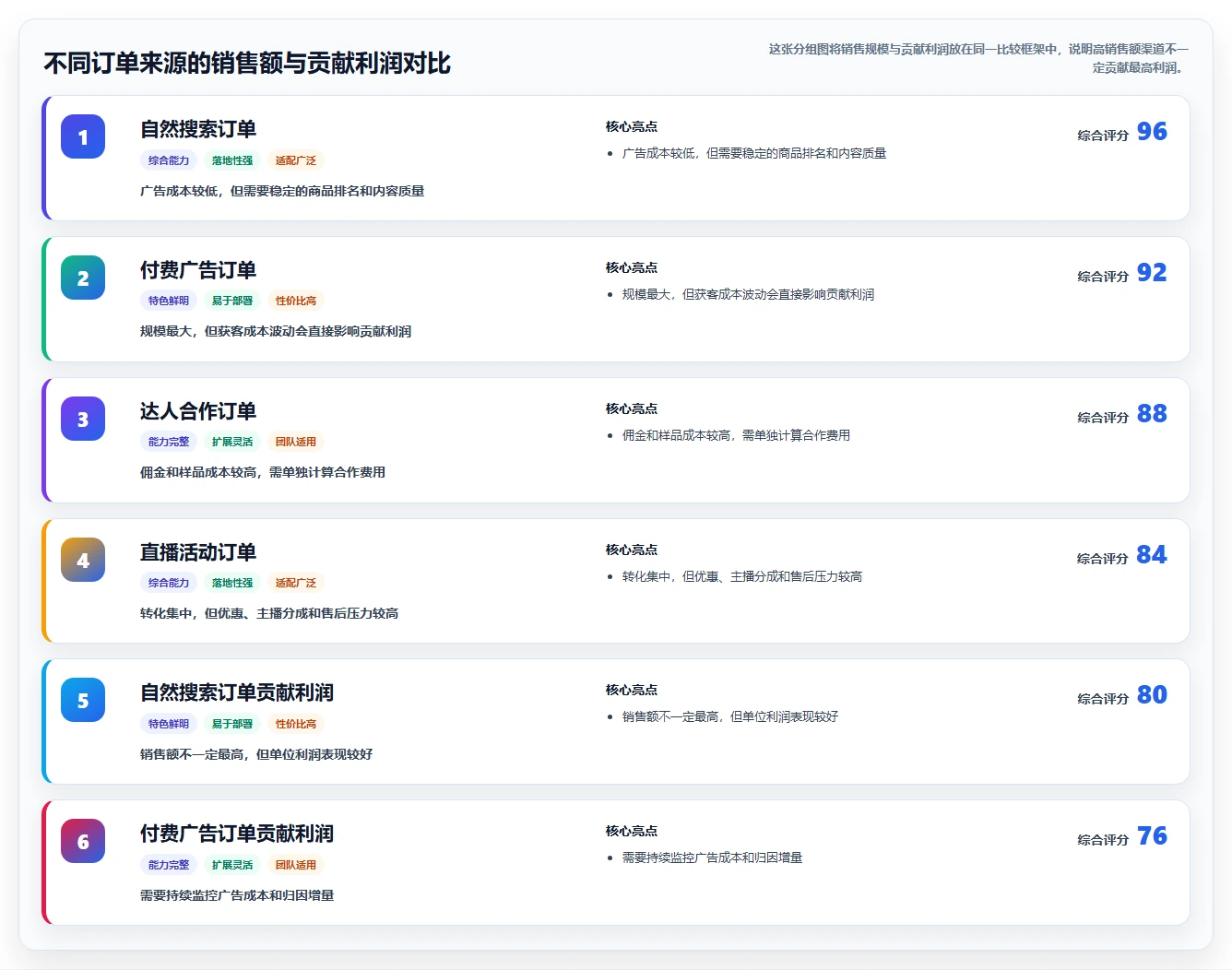Click 核心亮点 heading in 直播活动订单 card
The image size is (1232, 970).
click(632, 550)
